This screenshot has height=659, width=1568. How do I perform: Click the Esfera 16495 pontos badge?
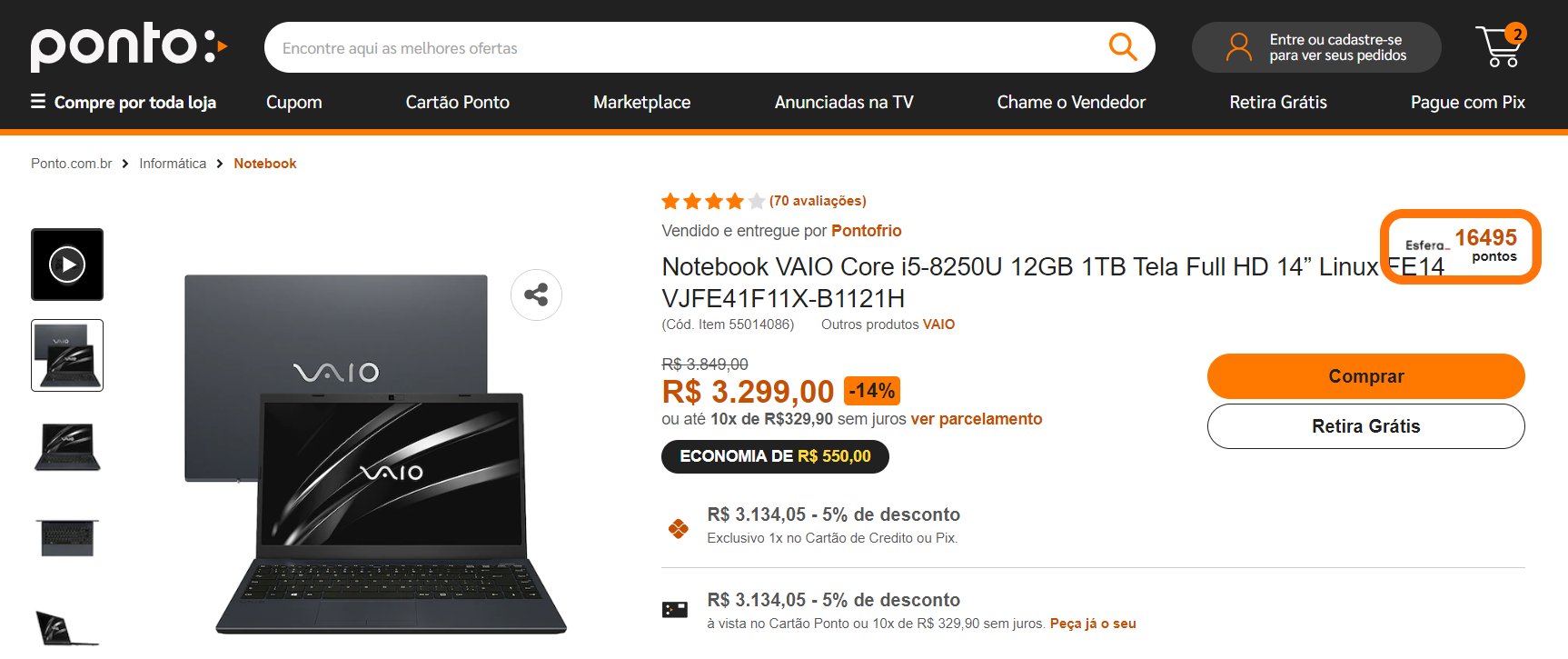[x=1461, y=246]
